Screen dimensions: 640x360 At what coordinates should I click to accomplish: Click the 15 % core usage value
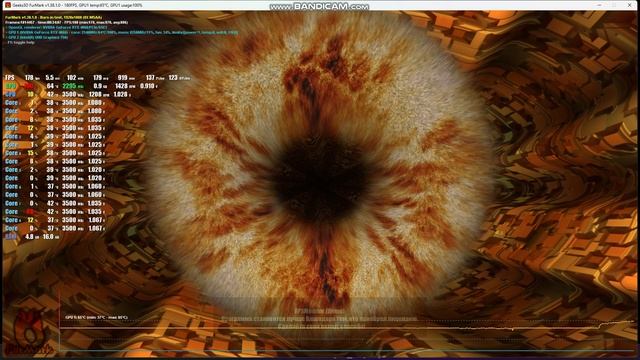click(x=30, y=153)
